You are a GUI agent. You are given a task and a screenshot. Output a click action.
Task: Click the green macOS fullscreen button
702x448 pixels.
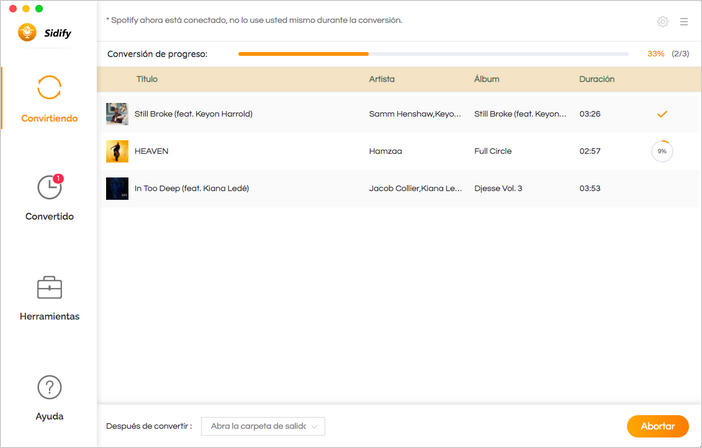pyautogui.click(x=39, y=9)
